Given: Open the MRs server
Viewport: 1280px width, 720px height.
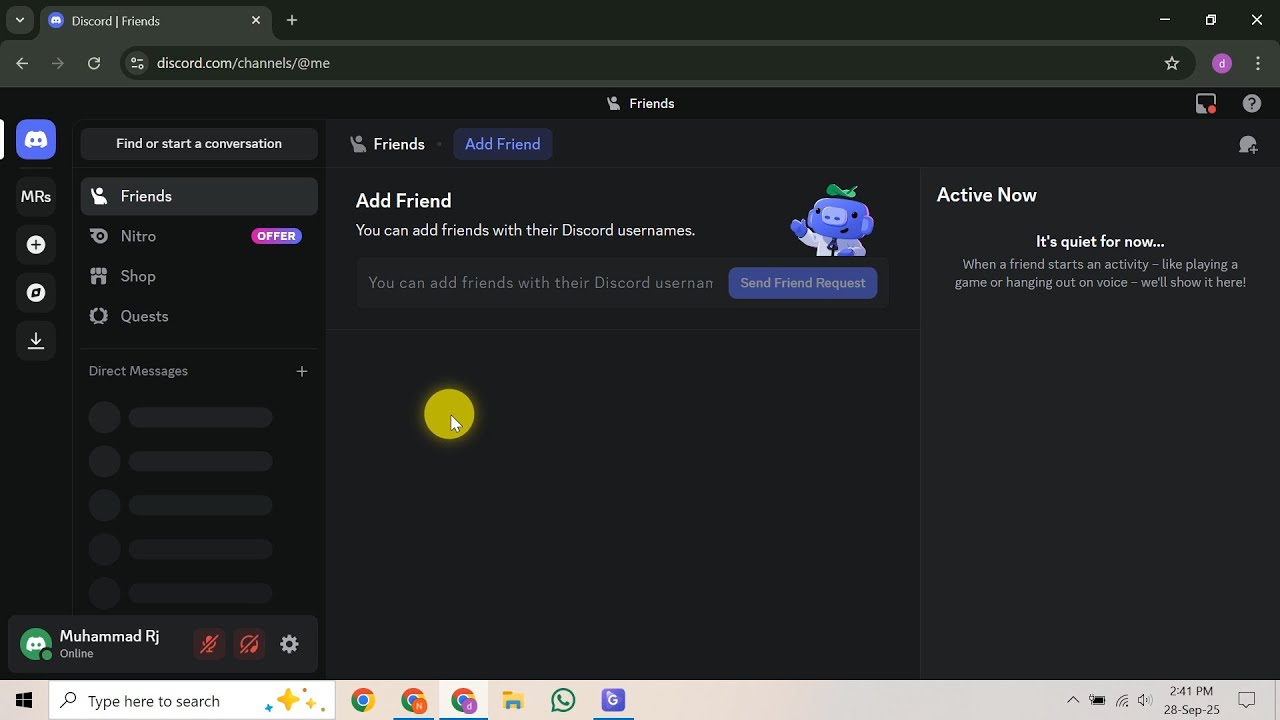Looking at the screenshot, I should point(36,197).
